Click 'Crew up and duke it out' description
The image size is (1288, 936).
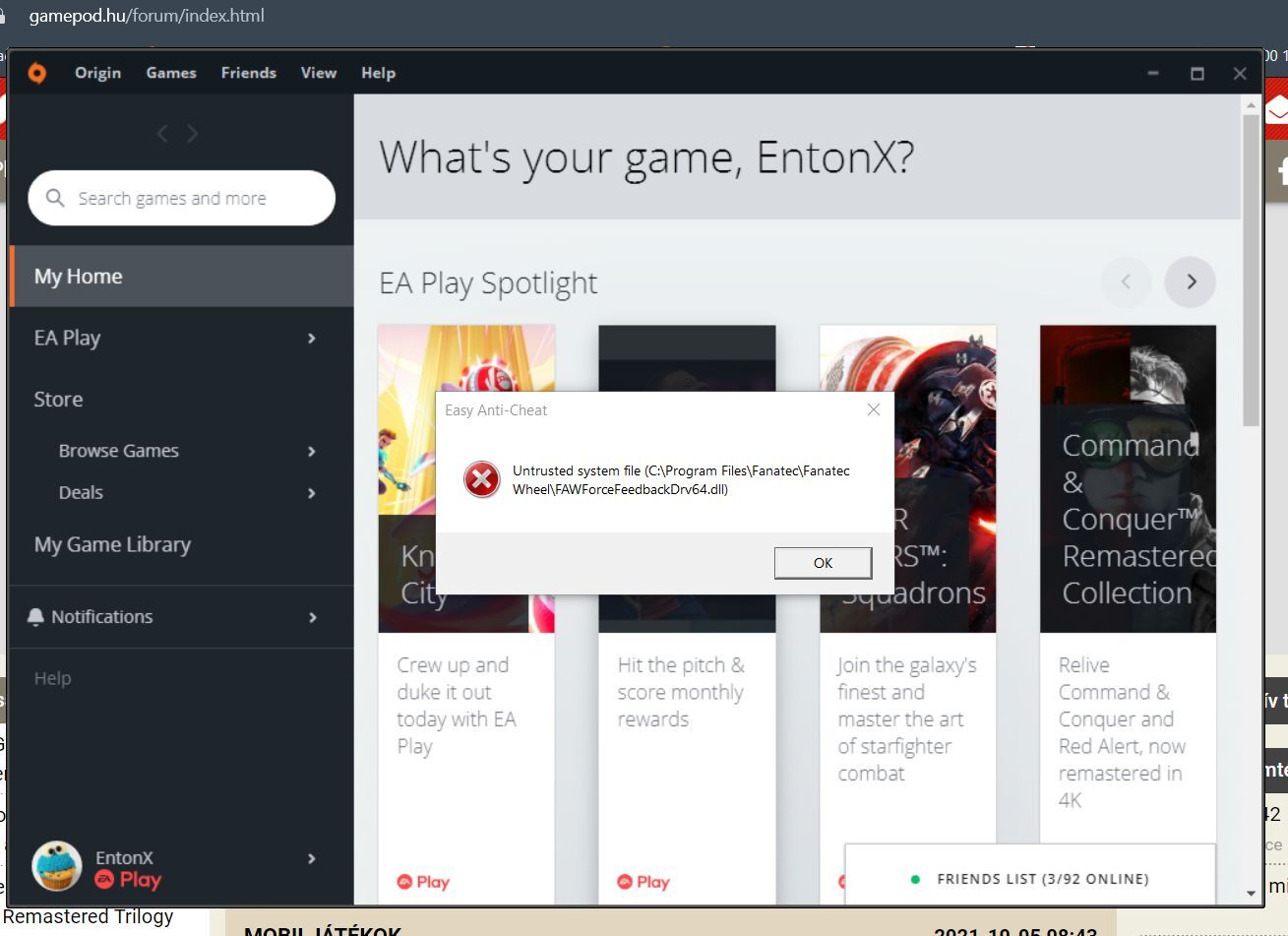[x=456, y=706]
